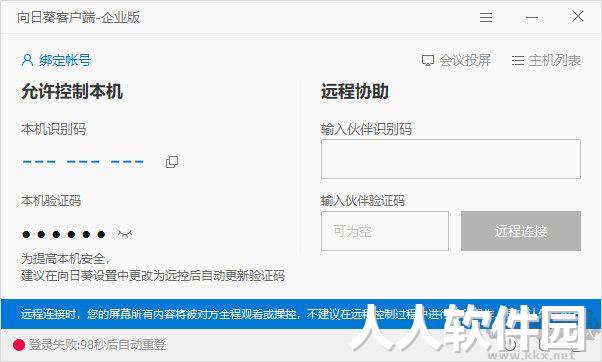The height and width of the screenshot is (362, 602).
Task: Open the 绑定帐号 link
Action: [x=65, y=60]
